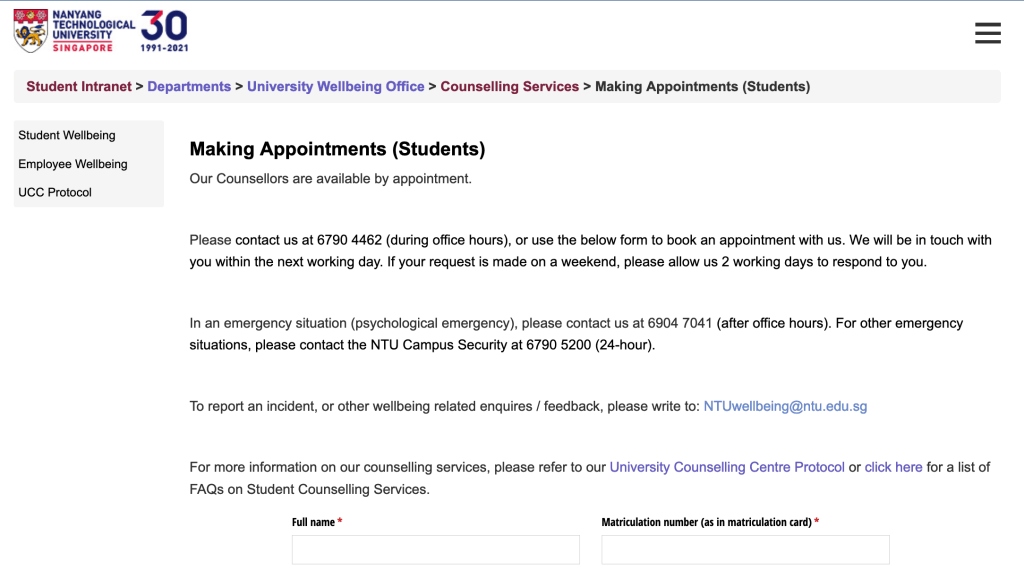
Task: Go back to Counselling Services breadcrumb
Action: [509, 87]
